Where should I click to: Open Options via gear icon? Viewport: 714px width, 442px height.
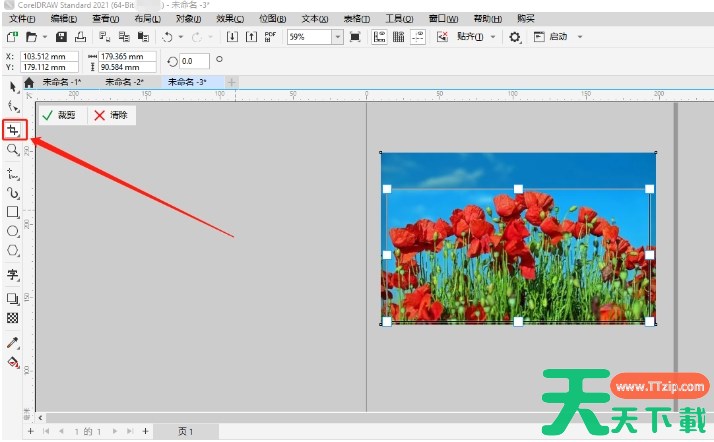(515, 37)
